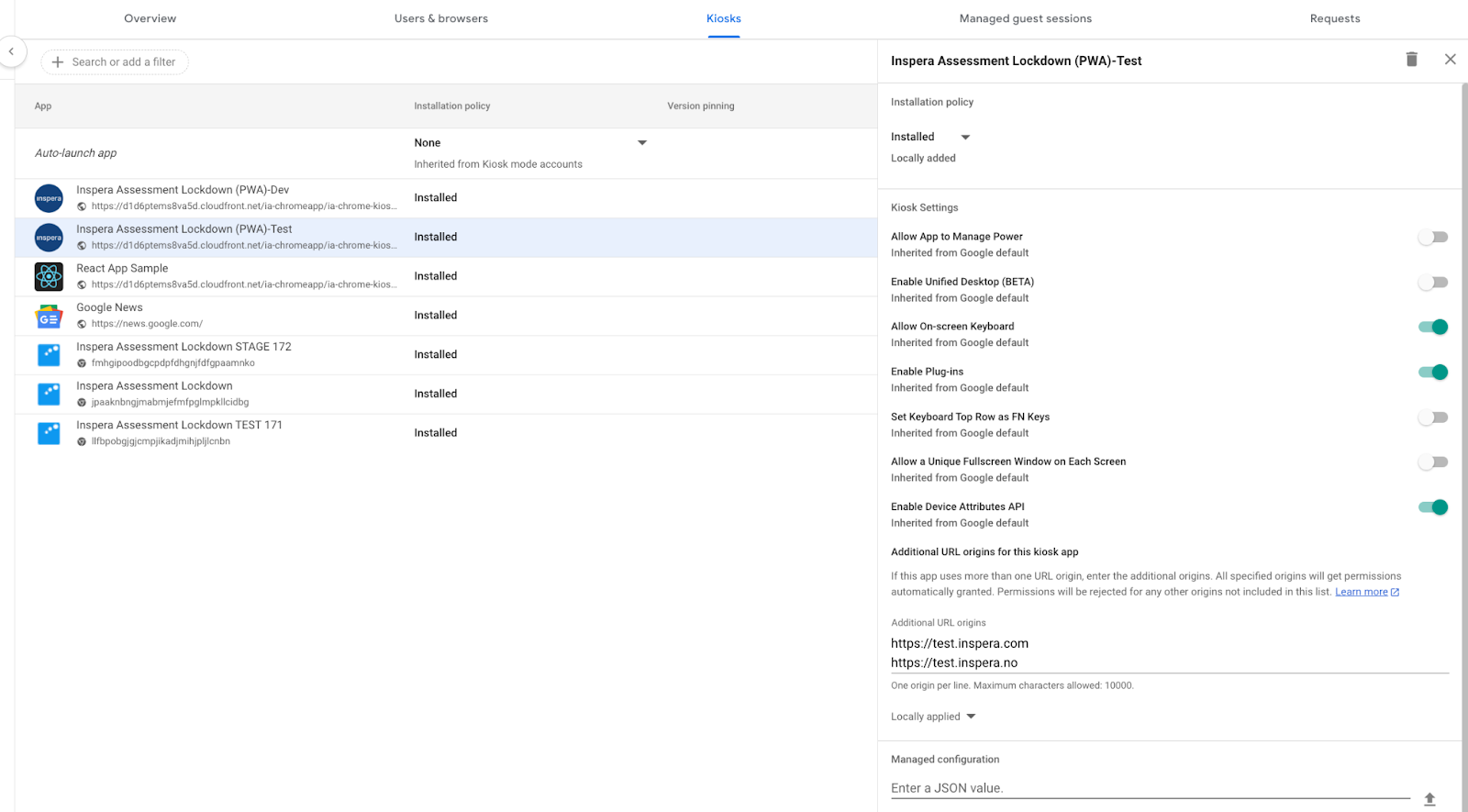Click globe icon under Inspera (PWA)-Test
The image size is (1468, 812).
pos(82,246)
